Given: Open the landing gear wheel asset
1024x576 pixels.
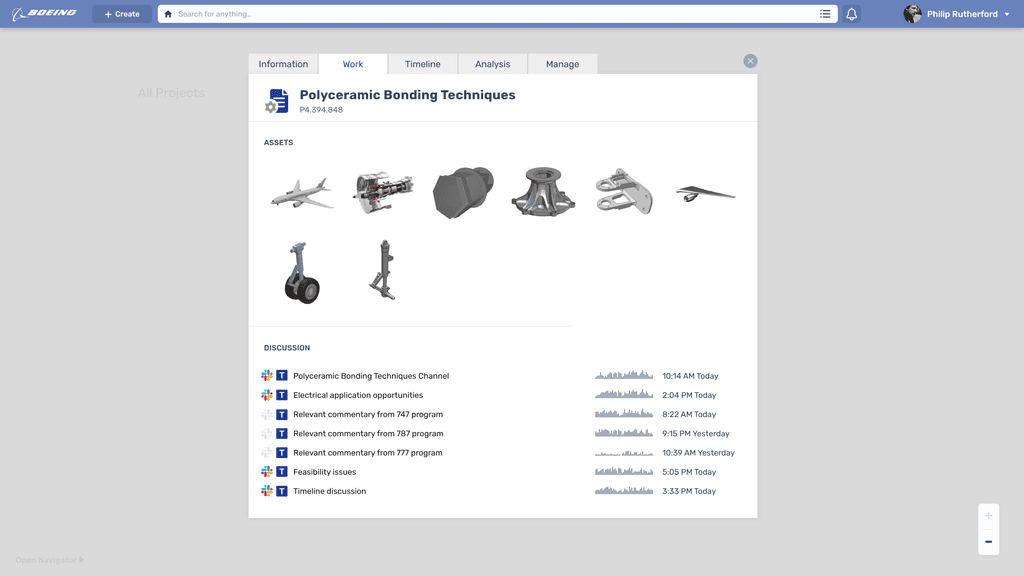Looking at the screenshot, I should point(301,272).
